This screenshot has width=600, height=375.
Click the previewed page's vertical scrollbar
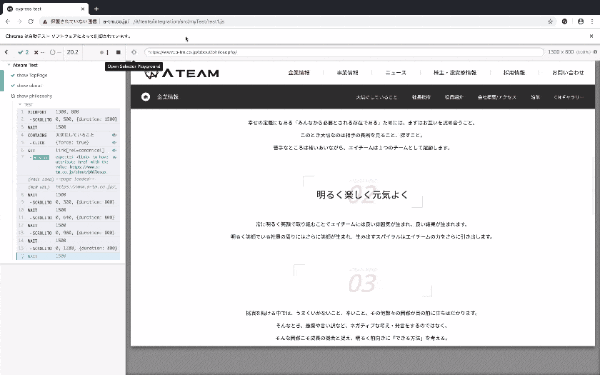(x=593, y=186)
